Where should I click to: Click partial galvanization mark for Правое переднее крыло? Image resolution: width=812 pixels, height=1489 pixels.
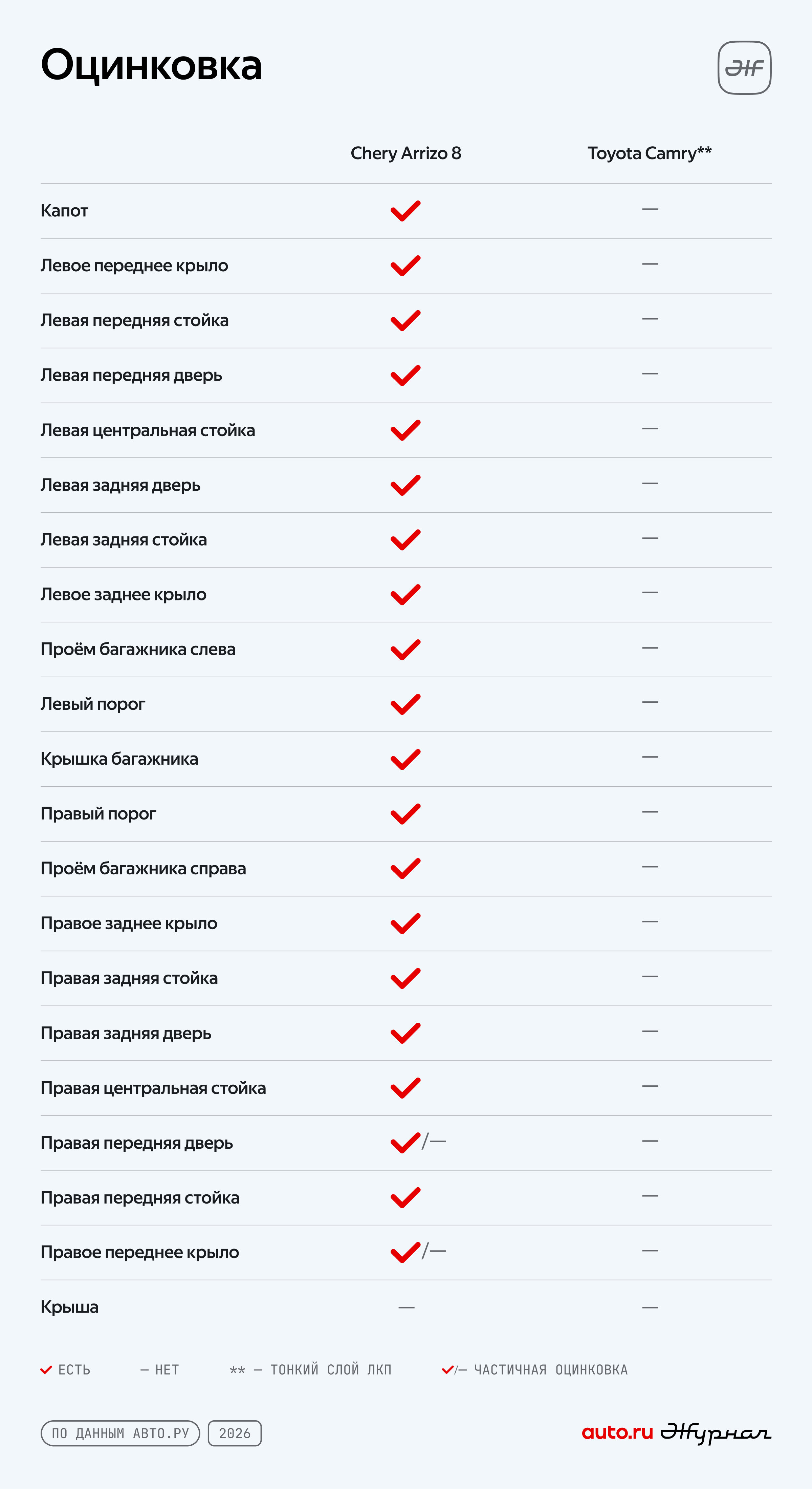[418, 1252]
